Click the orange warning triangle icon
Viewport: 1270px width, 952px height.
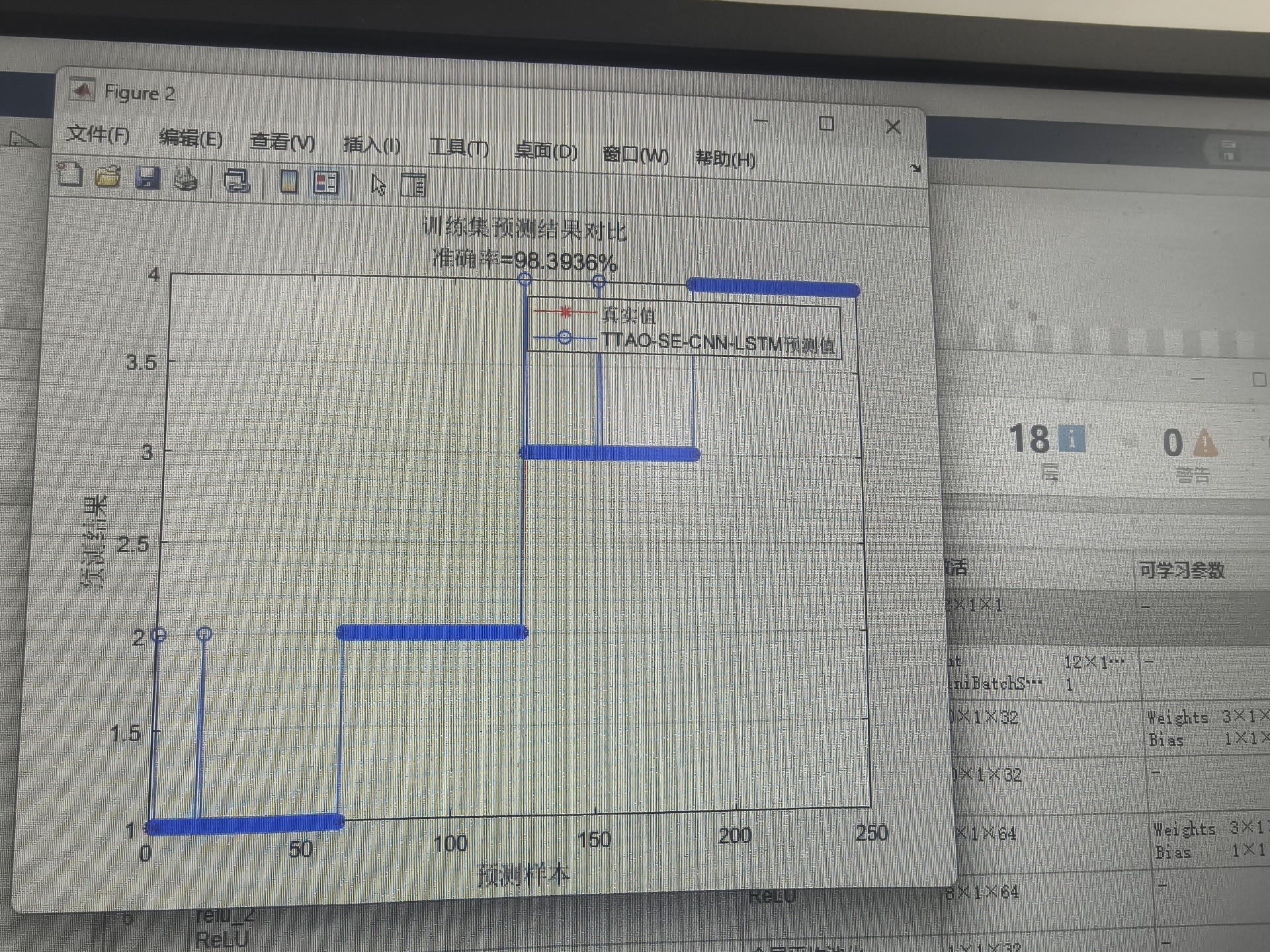pos(1205,443)
